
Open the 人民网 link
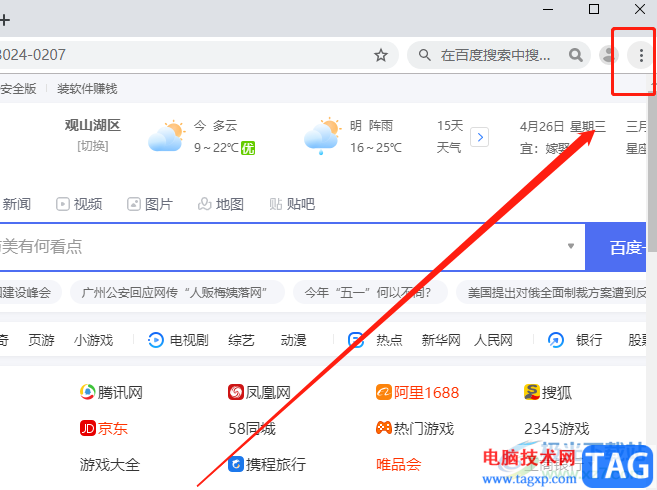(493, 340)
